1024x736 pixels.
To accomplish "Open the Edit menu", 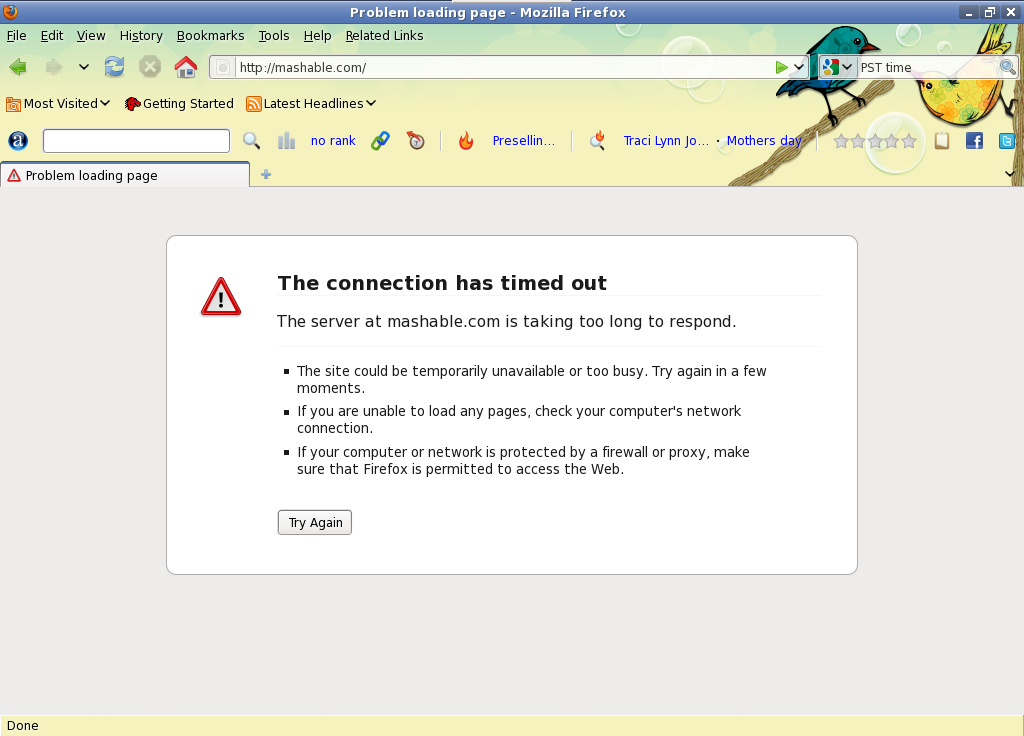I will click(52, 36).
